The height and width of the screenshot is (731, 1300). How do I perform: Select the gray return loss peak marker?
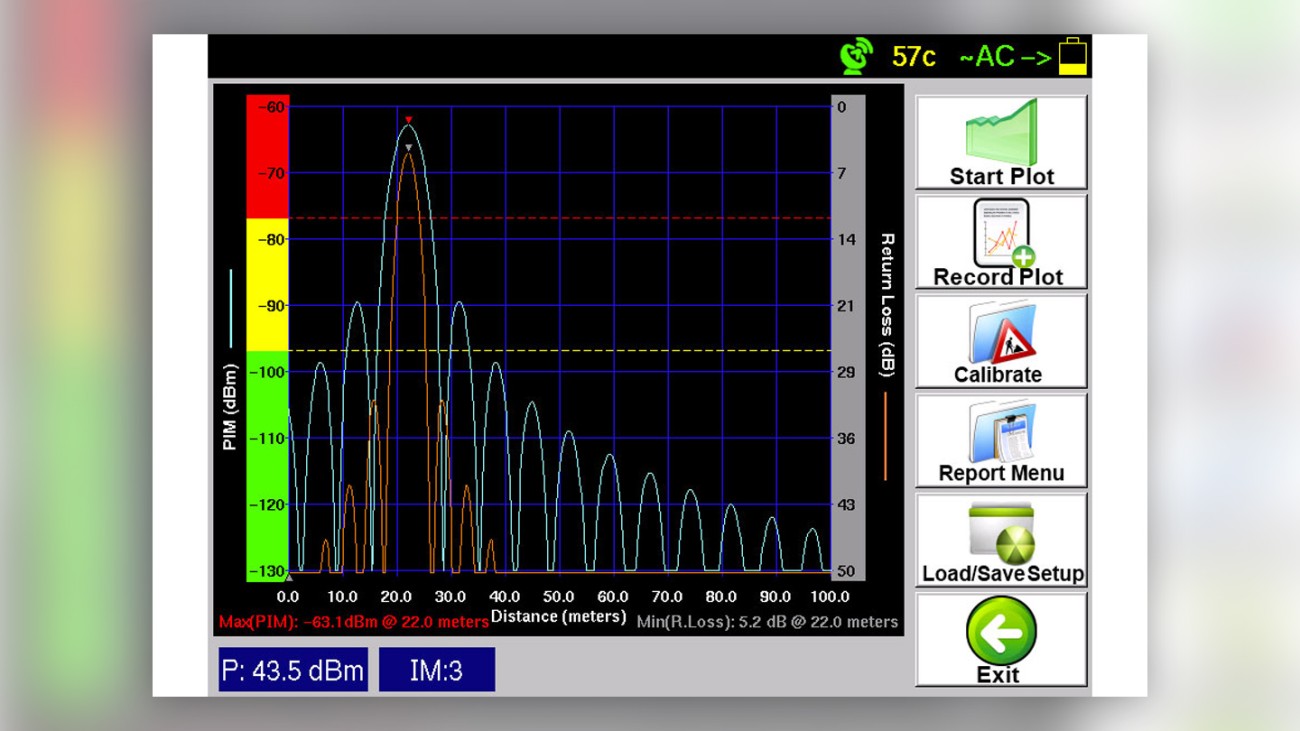coord(408,148)
